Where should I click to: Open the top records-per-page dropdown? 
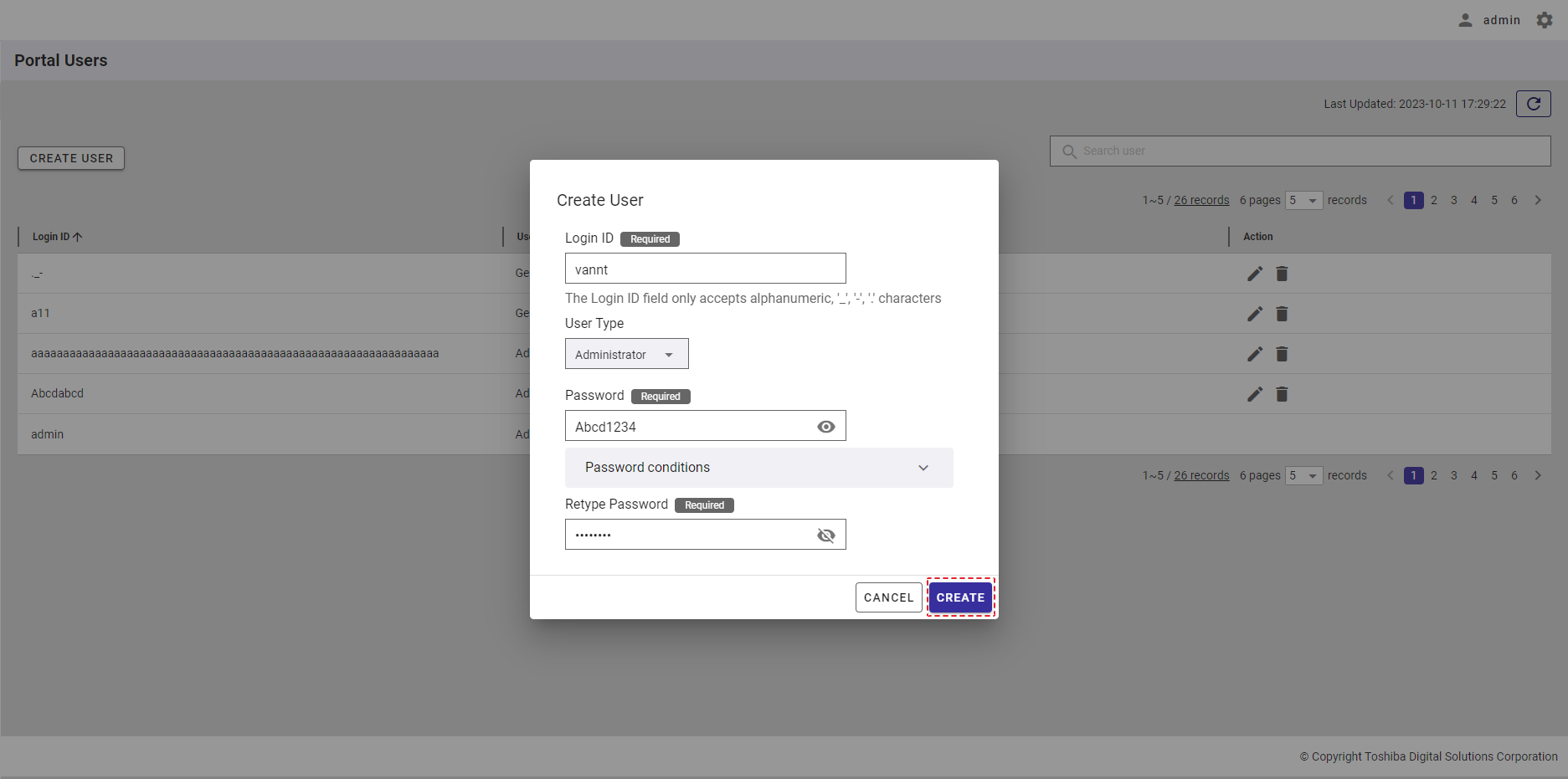point(1303,200)
